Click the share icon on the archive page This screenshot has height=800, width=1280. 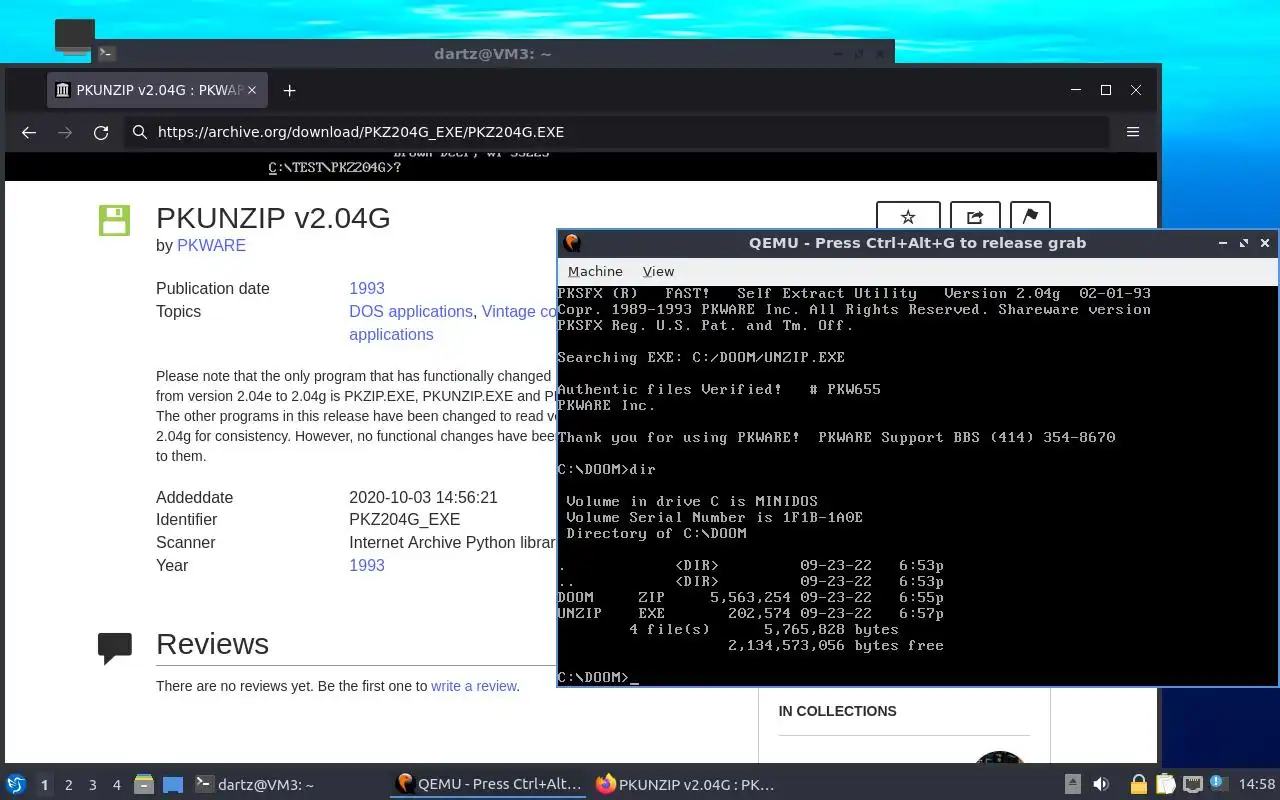click(x=975, y=217)
